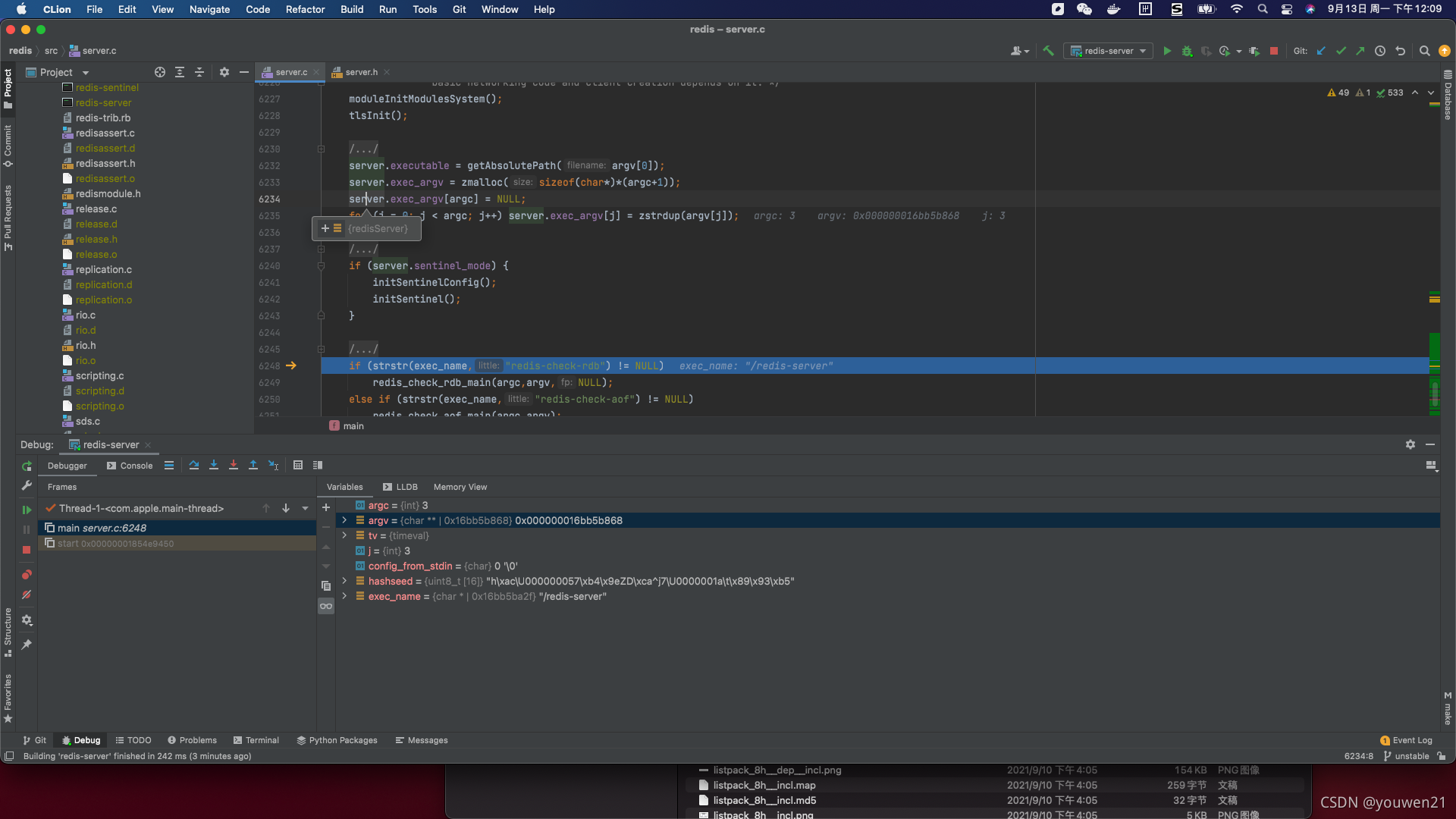Image resolution: width=1456 pixels, height=819 pixels.
Task: Expand argv variable node
Action: coord(344,520)
